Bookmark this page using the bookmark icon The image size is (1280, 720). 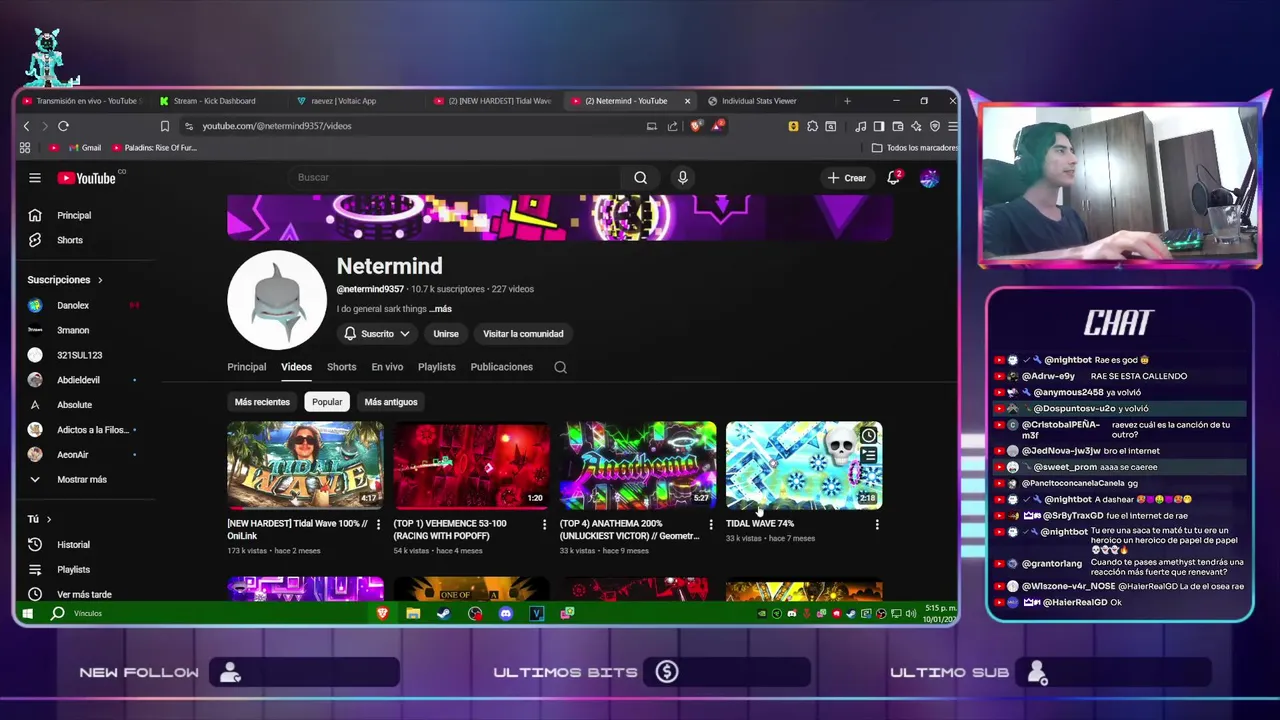tap(165, 126)
